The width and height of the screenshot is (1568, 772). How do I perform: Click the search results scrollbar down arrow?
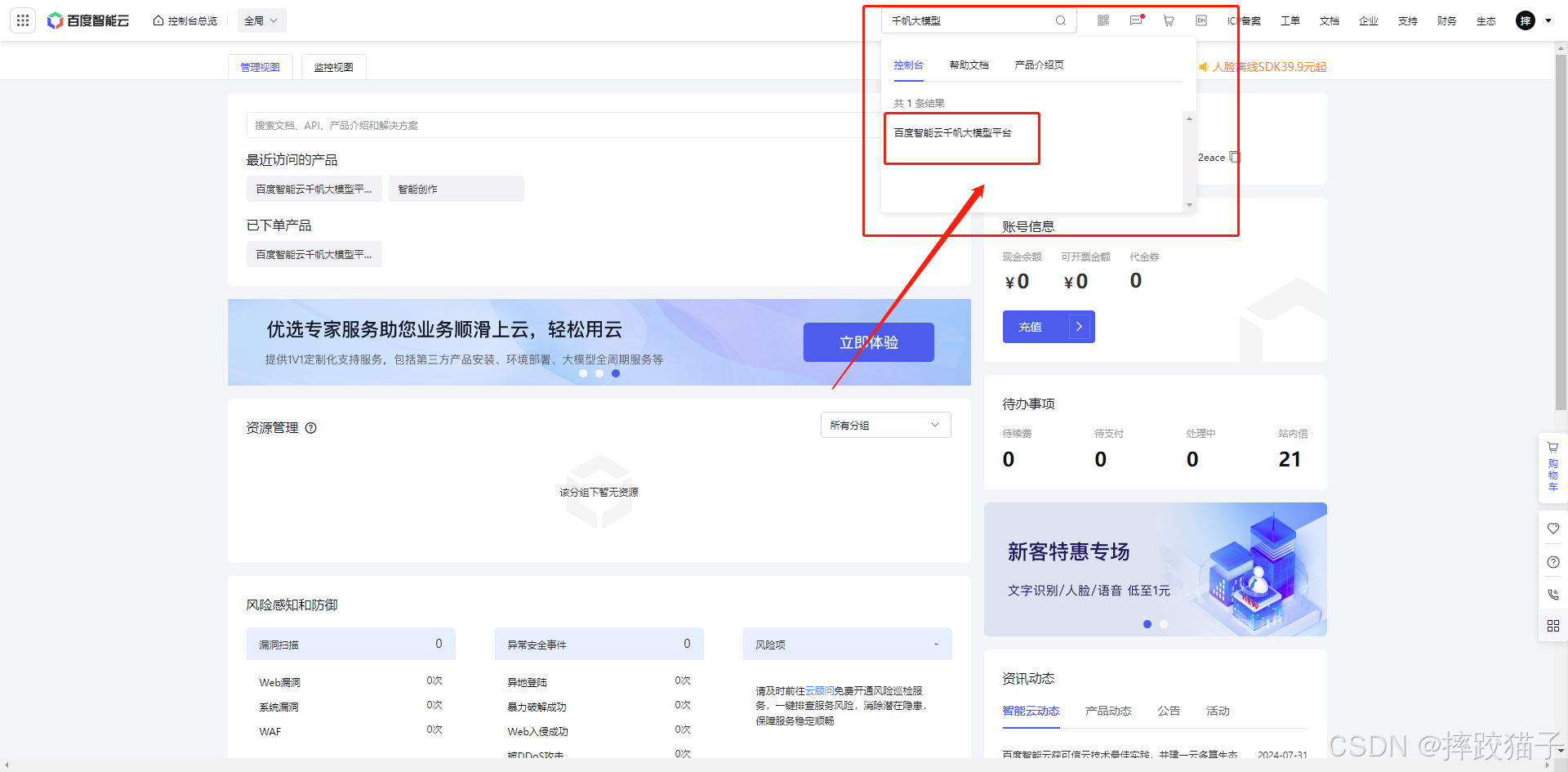[x=1189, y=205]
